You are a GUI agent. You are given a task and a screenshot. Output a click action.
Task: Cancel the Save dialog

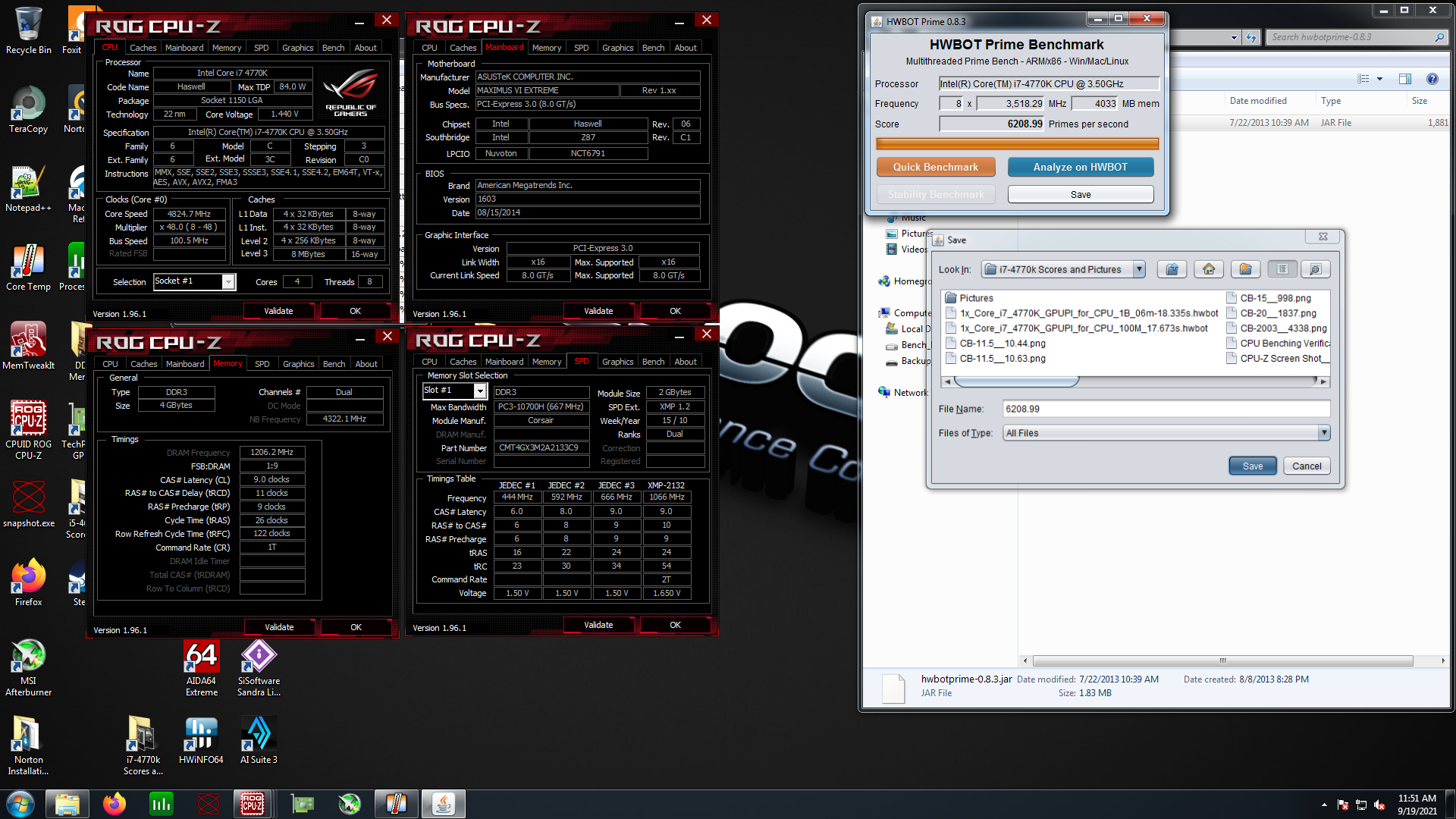1307,466
